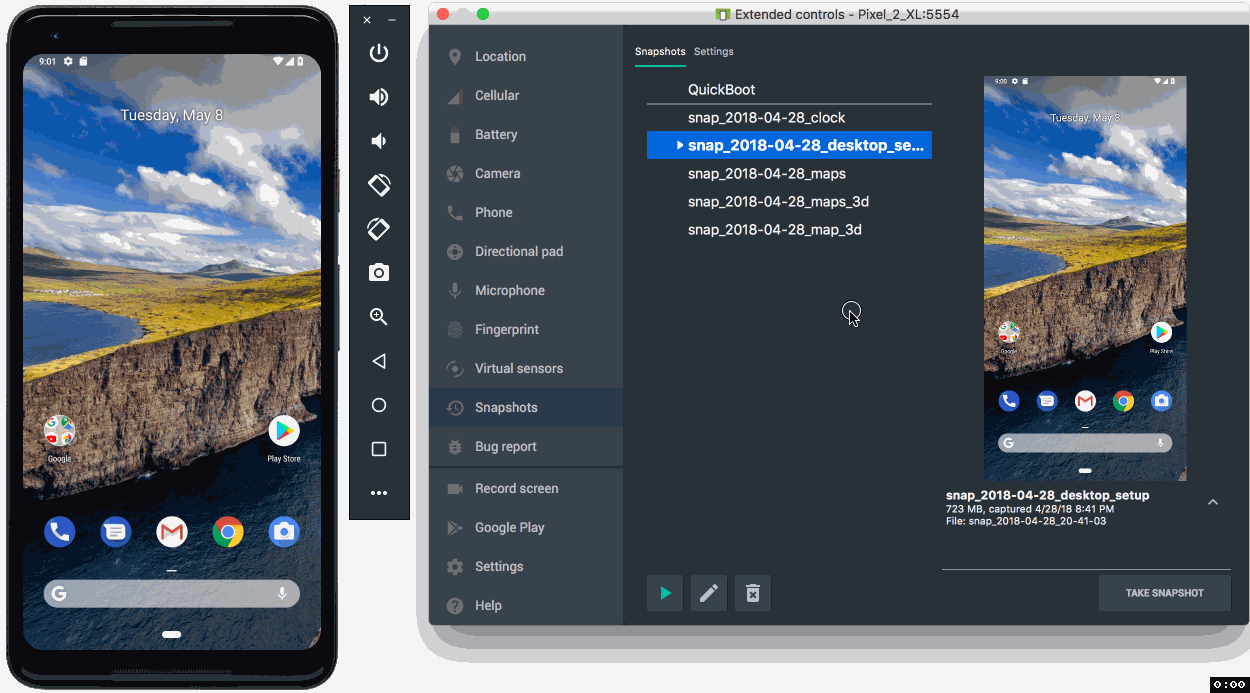Viewport: 1250px width, 693px height.
Task: Collapse snapshot details with chevron arrow
Action: click(1213, 502)
